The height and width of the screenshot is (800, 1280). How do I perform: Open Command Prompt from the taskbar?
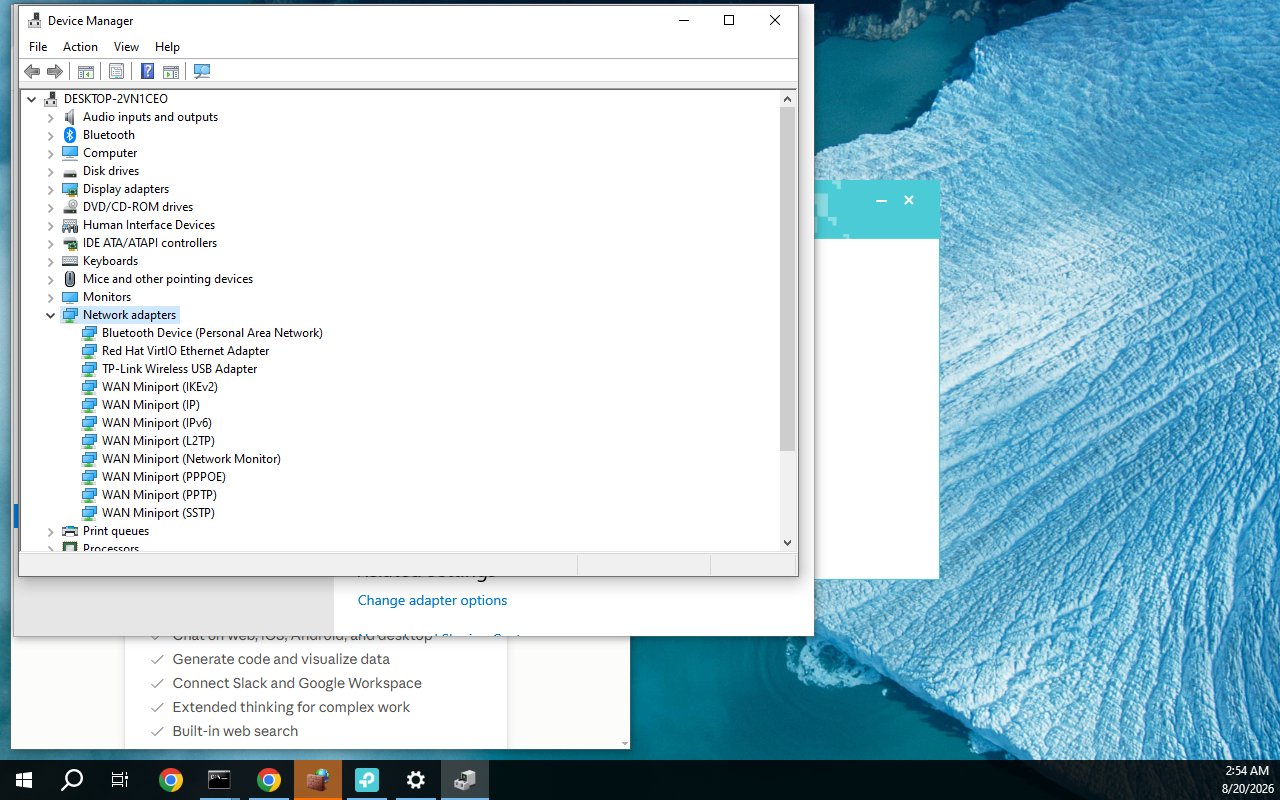pos(220,780)
